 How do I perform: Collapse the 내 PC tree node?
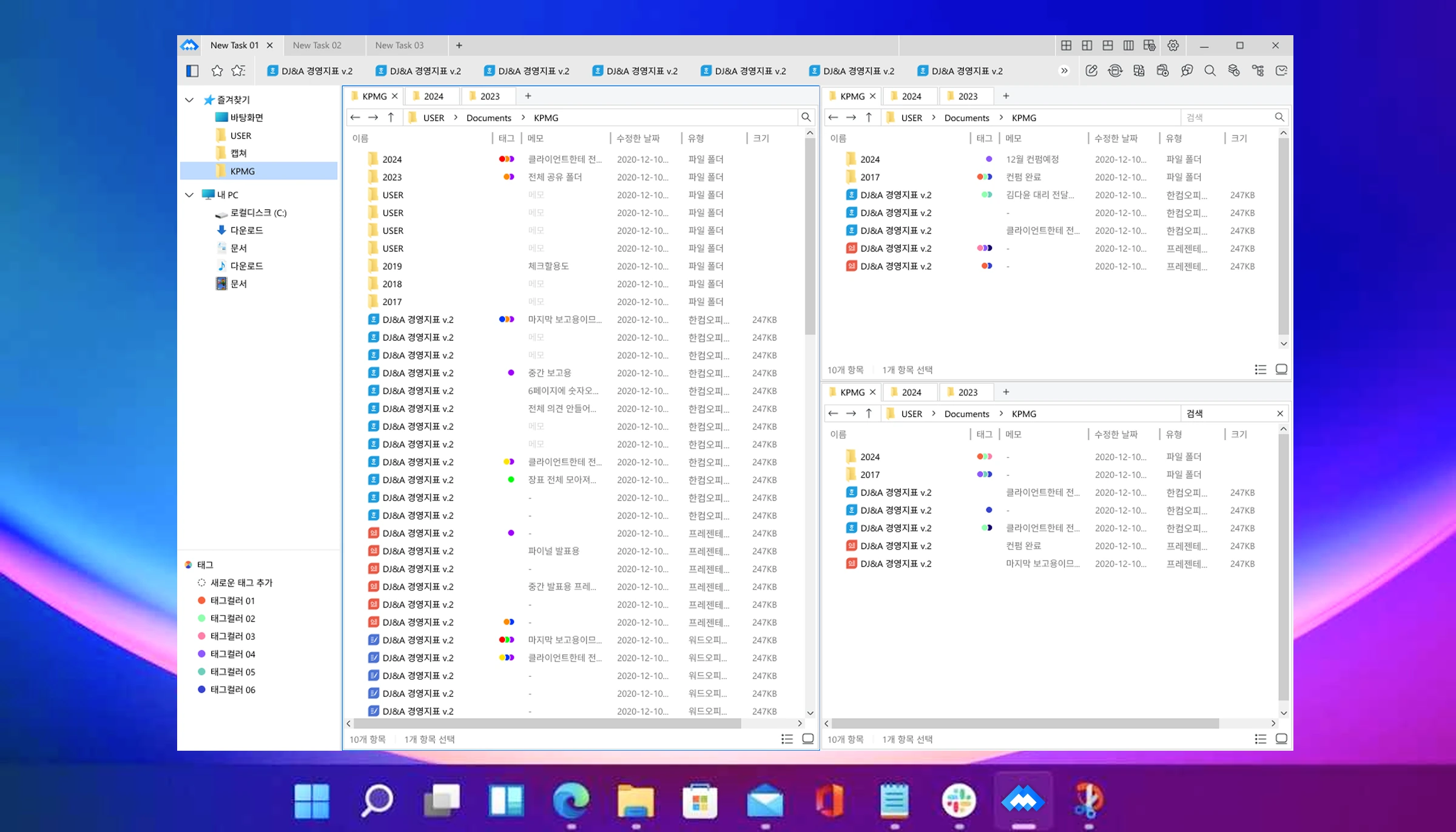tap(189, 195)
